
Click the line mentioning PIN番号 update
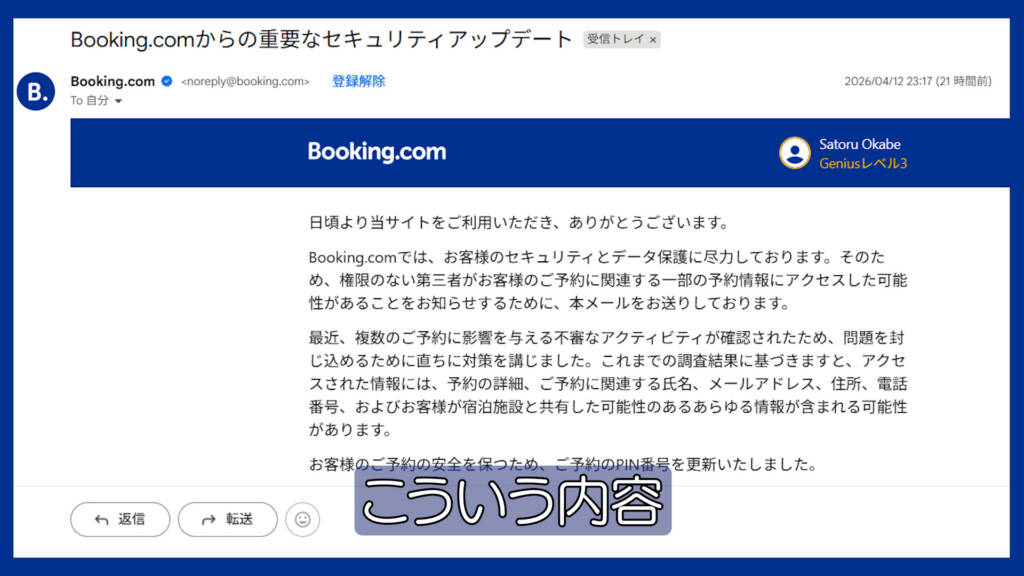(563, 464)
